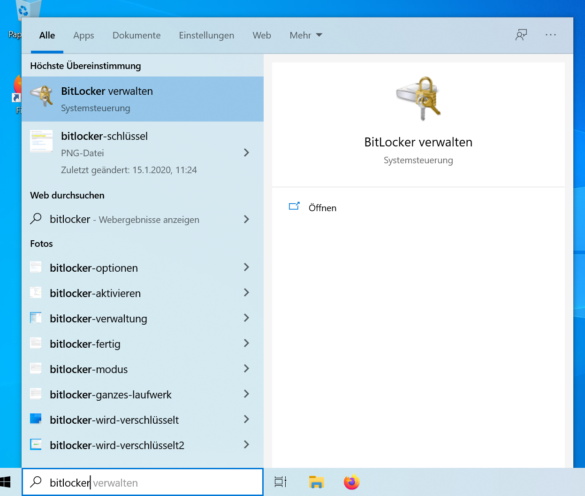
Task: Select the bitlocker-modus result text
Action: (89, 369)
